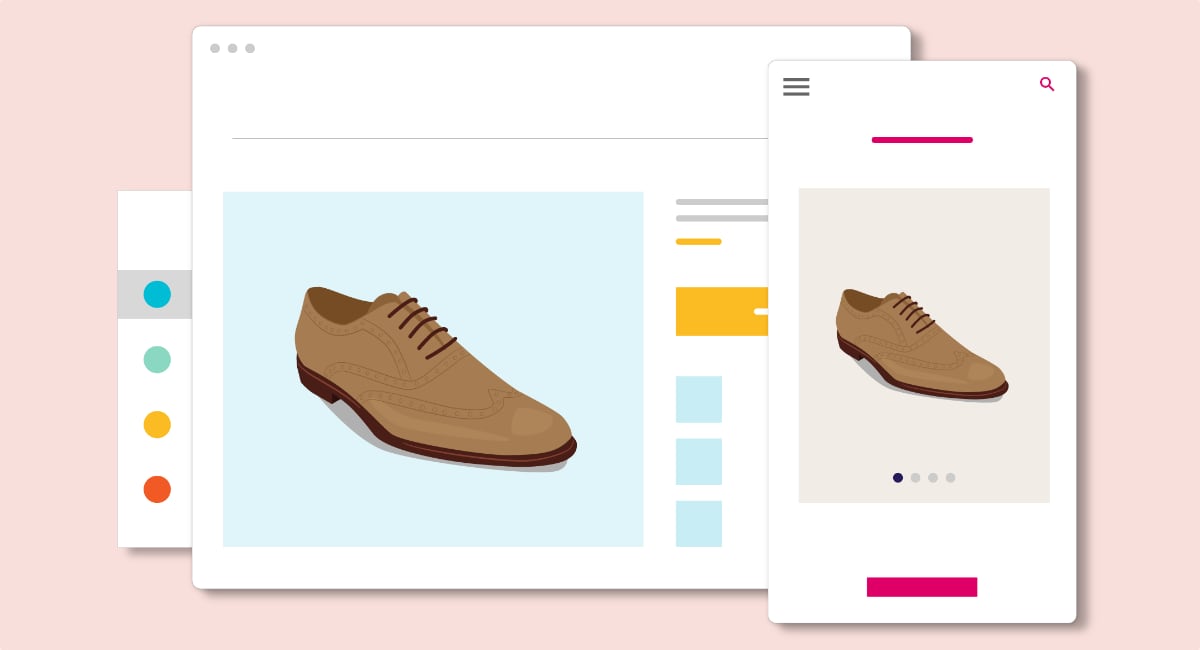Click the short yellow line under gray lines
Viewport: 1200px width, 650px height.
point(698,241)
